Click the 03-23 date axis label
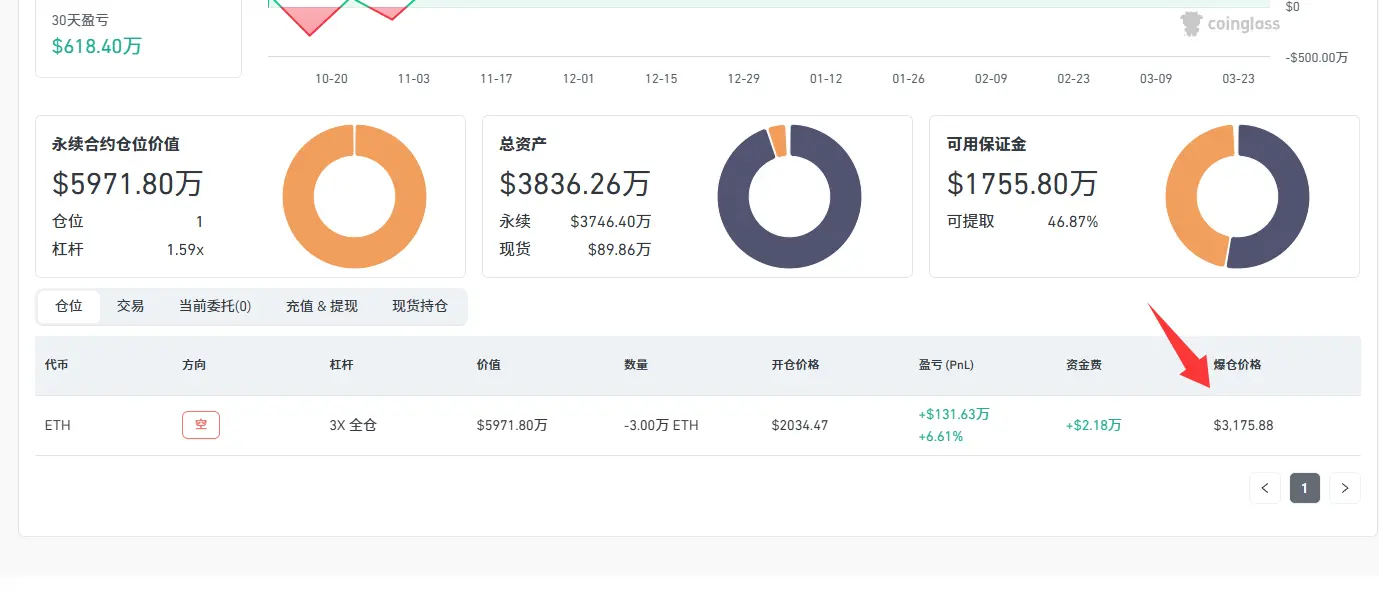The height and width of the screenshot is (594, 1379). click(1239, 78)
